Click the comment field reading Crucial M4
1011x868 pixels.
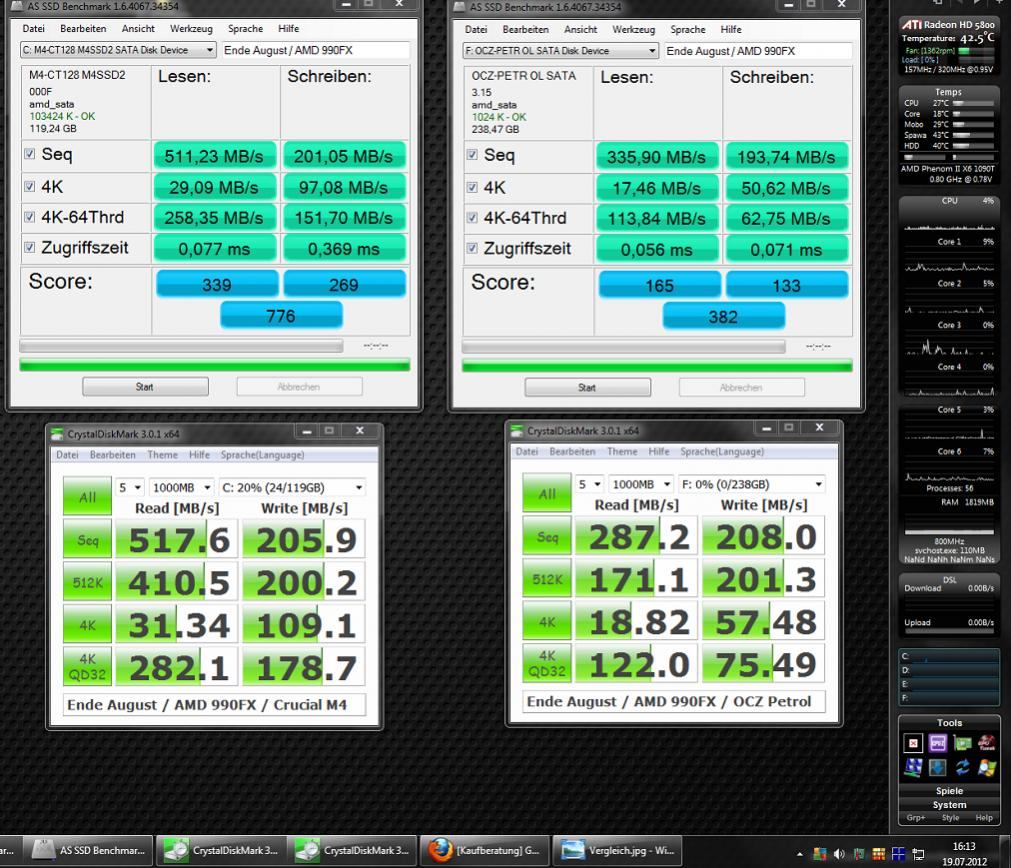click(x=215, y=704)
